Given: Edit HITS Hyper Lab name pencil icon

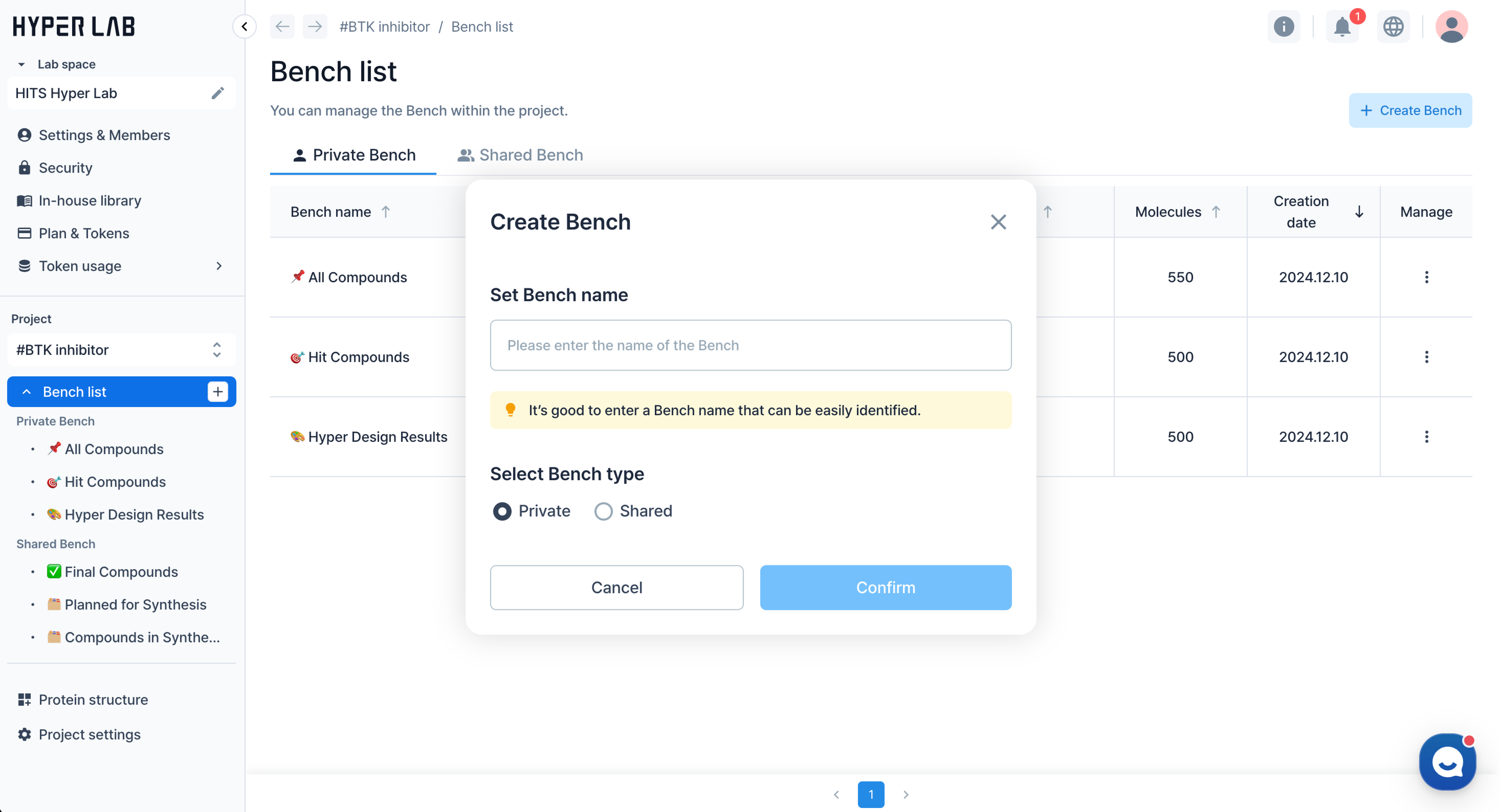Looking at the screenshot, I should coord(218,93).
